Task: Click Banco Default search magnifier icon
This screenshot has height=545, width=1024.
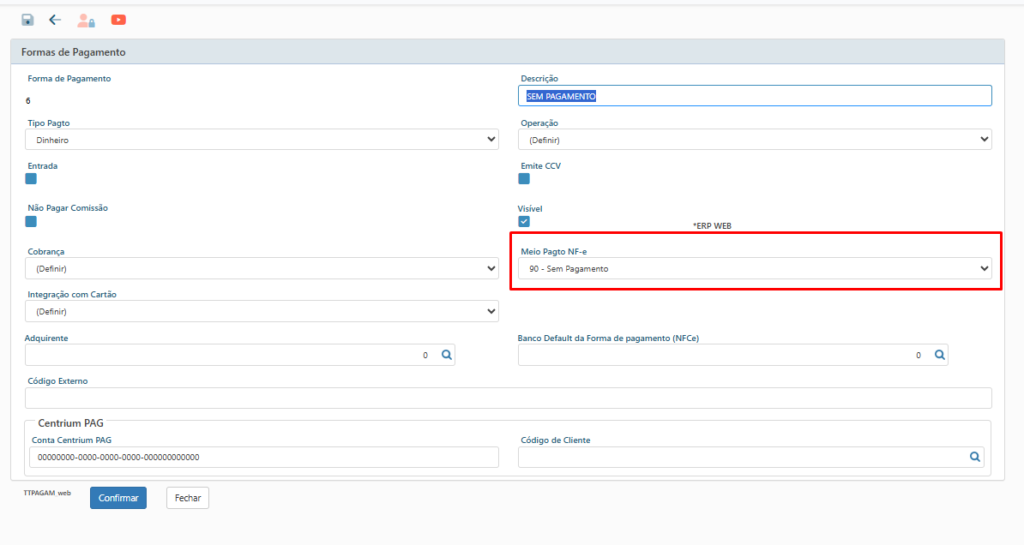Action: click(940, 355)
